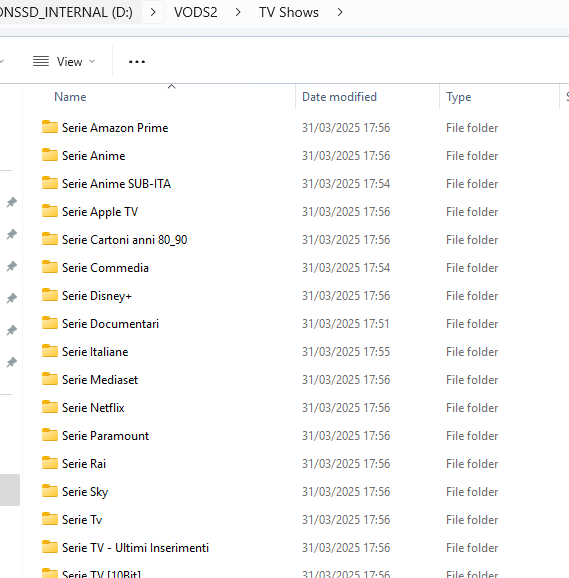The height and width of the screenshot is (578, 569).
Task: Select the Serie Cartoni anni 80_90 name
Action: pos(125,240)
